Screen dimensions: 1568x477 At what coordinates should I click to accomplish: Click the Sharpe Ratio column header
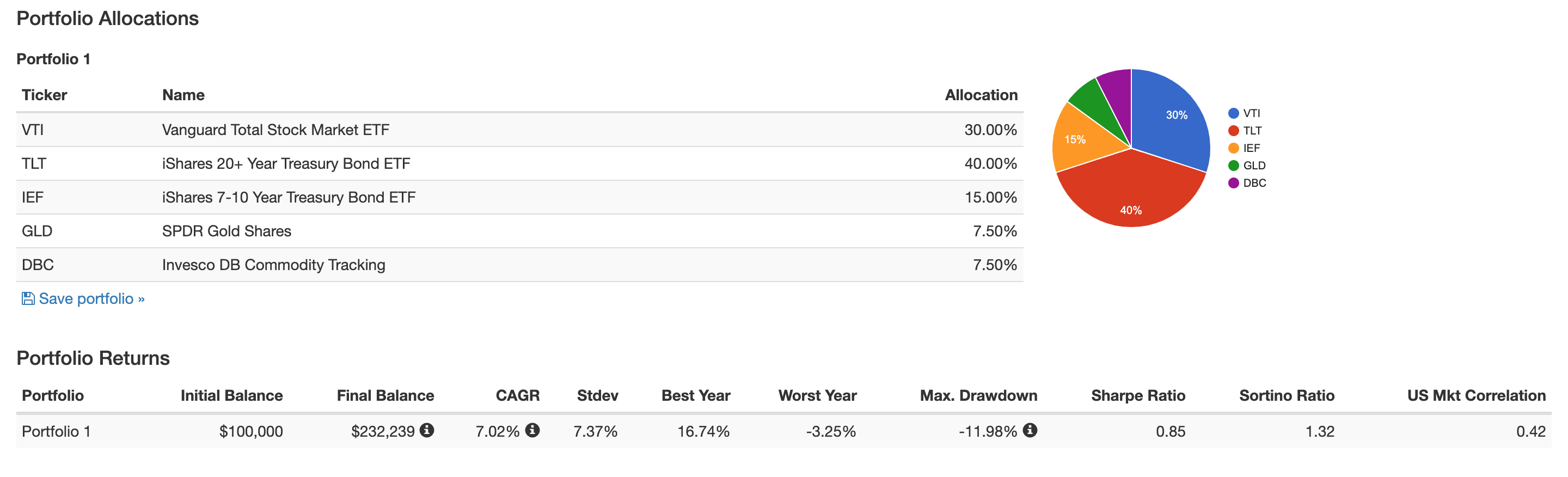point(1138,395)
